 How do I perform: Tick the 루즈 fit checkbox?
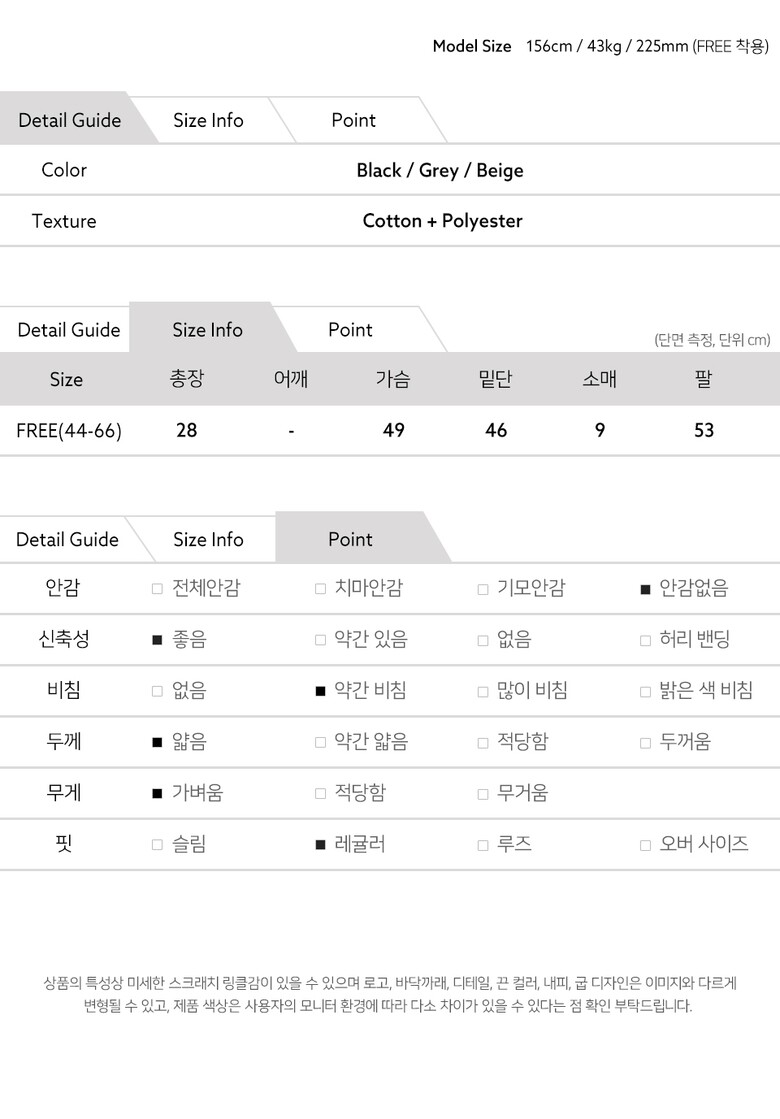coord(483,845)
